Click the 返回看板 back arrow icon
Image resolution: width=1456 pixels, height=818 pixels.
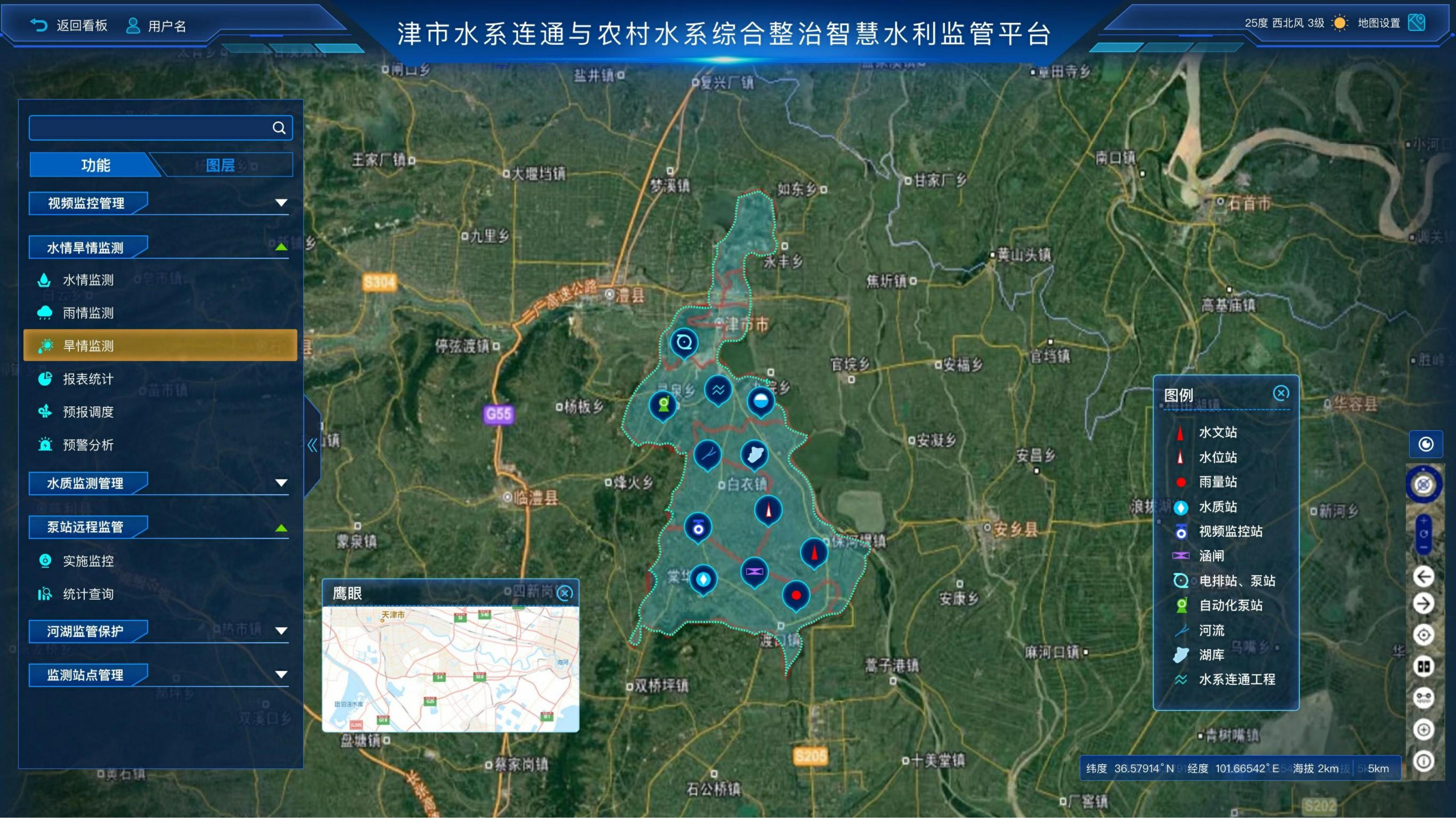pos(38,25)
